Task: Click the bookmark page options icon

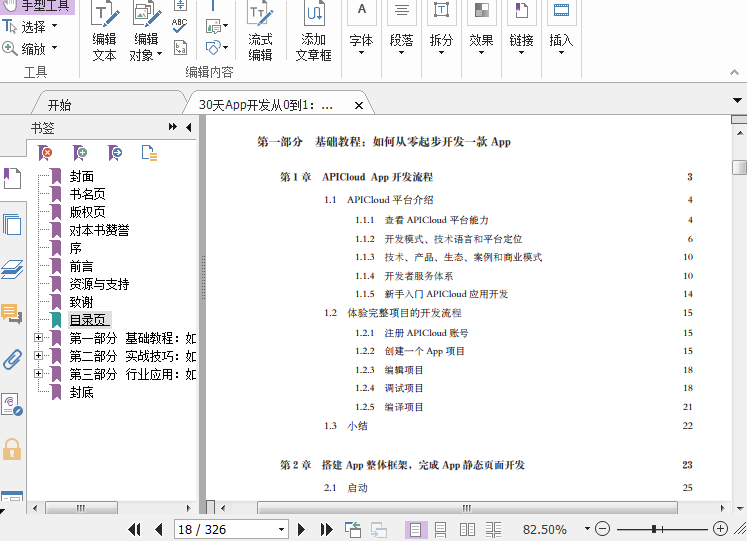Action: pyautogui.click(x=150, y=153)
